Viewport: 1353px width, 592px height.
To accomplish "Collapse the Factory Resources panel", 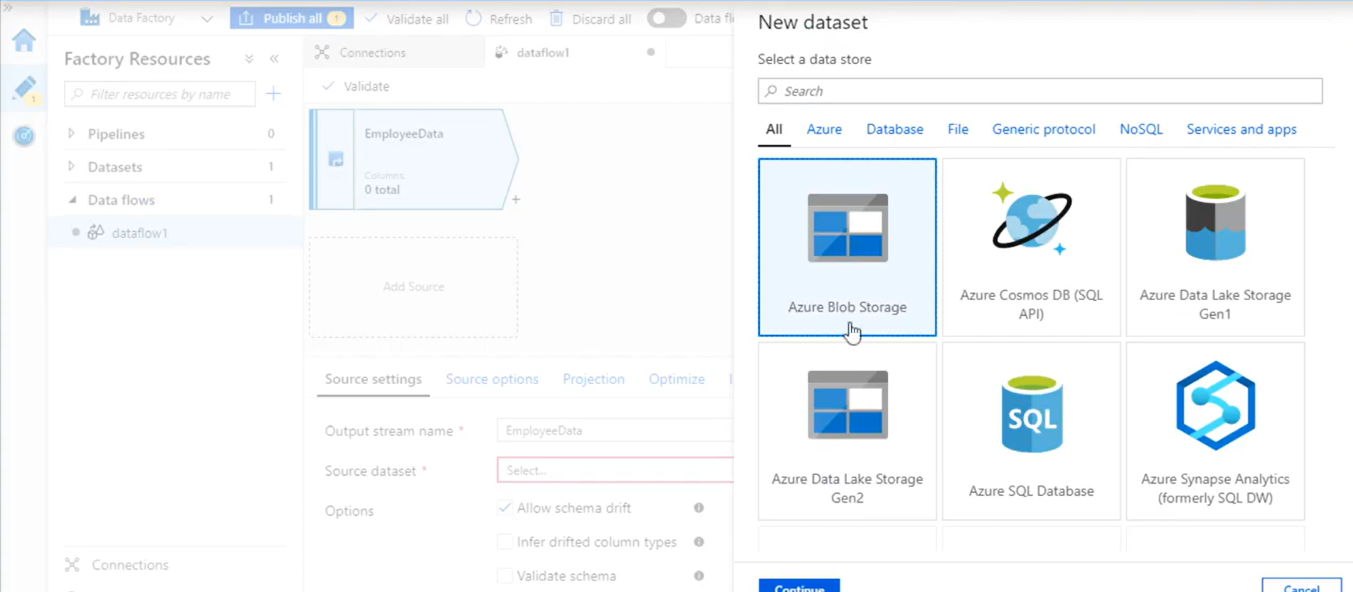I will click(274, 59).
